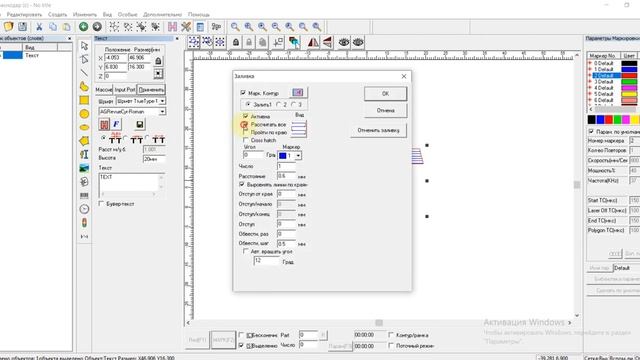Select the Rectangle drawing tool
640x360 pixels.
point(84,100)
